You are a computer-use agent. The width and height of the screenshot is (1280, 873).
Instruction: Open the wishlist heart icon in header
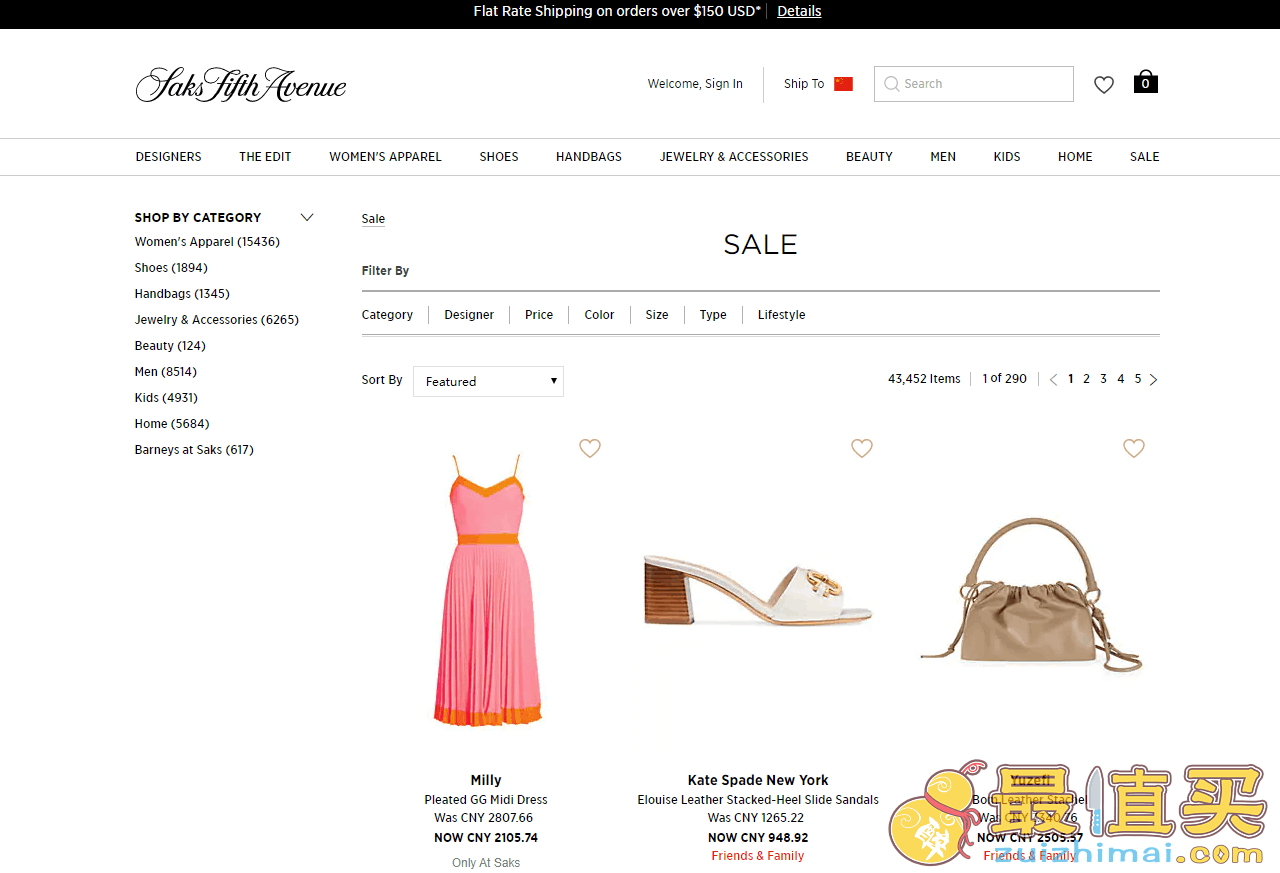point(1103,85)
